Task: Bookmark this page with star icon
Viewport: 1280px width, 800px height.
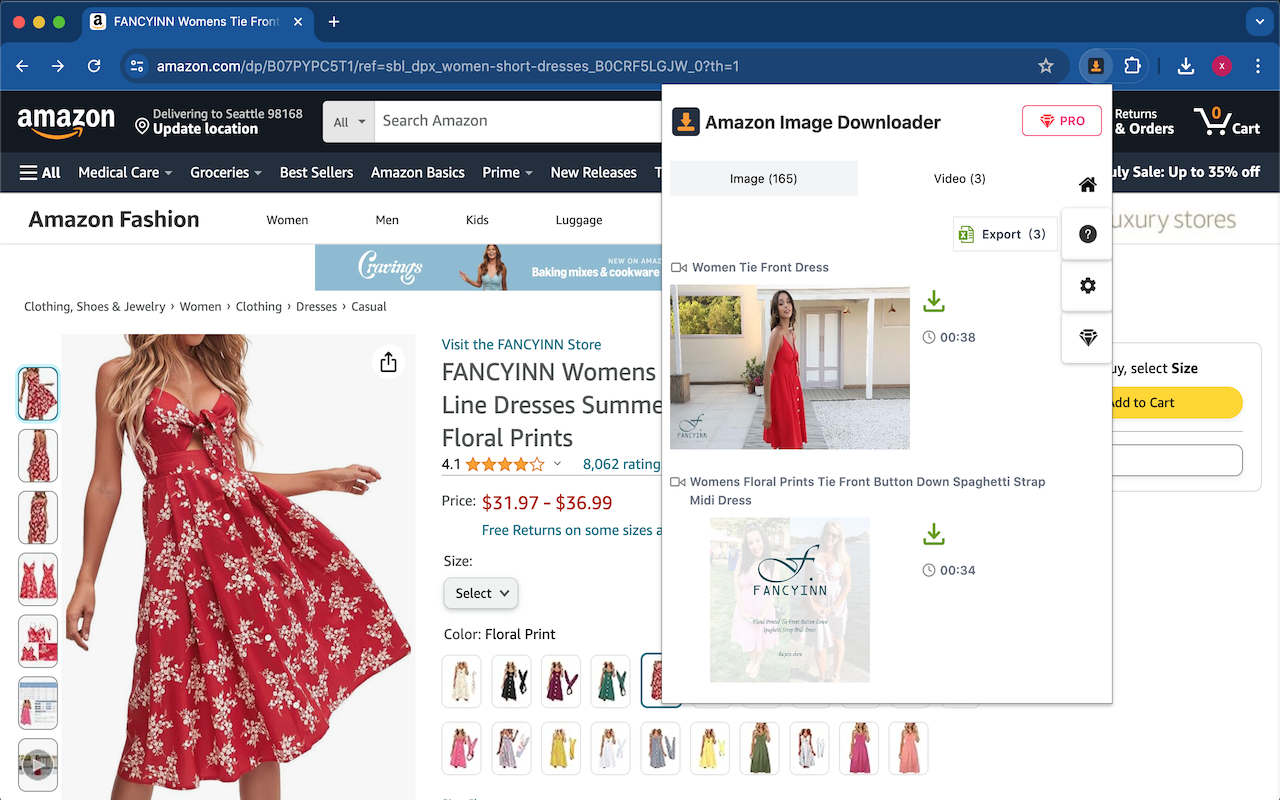Action: (x=1046, y=66)
